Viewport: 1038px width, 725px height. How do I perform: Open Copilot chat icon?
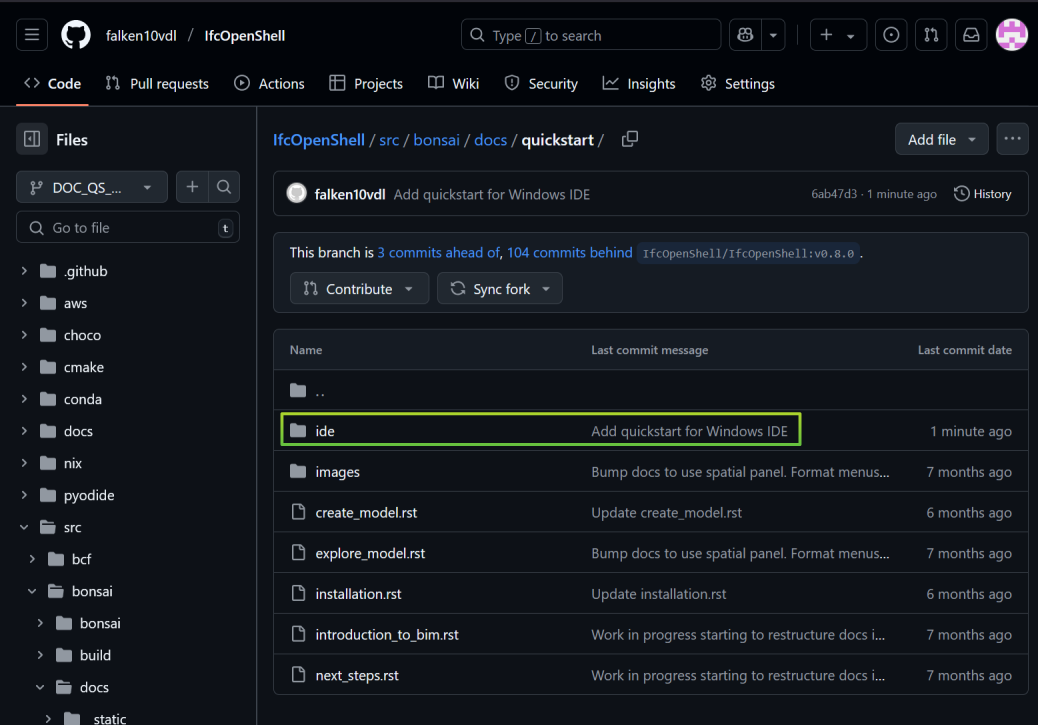[745, 35]
